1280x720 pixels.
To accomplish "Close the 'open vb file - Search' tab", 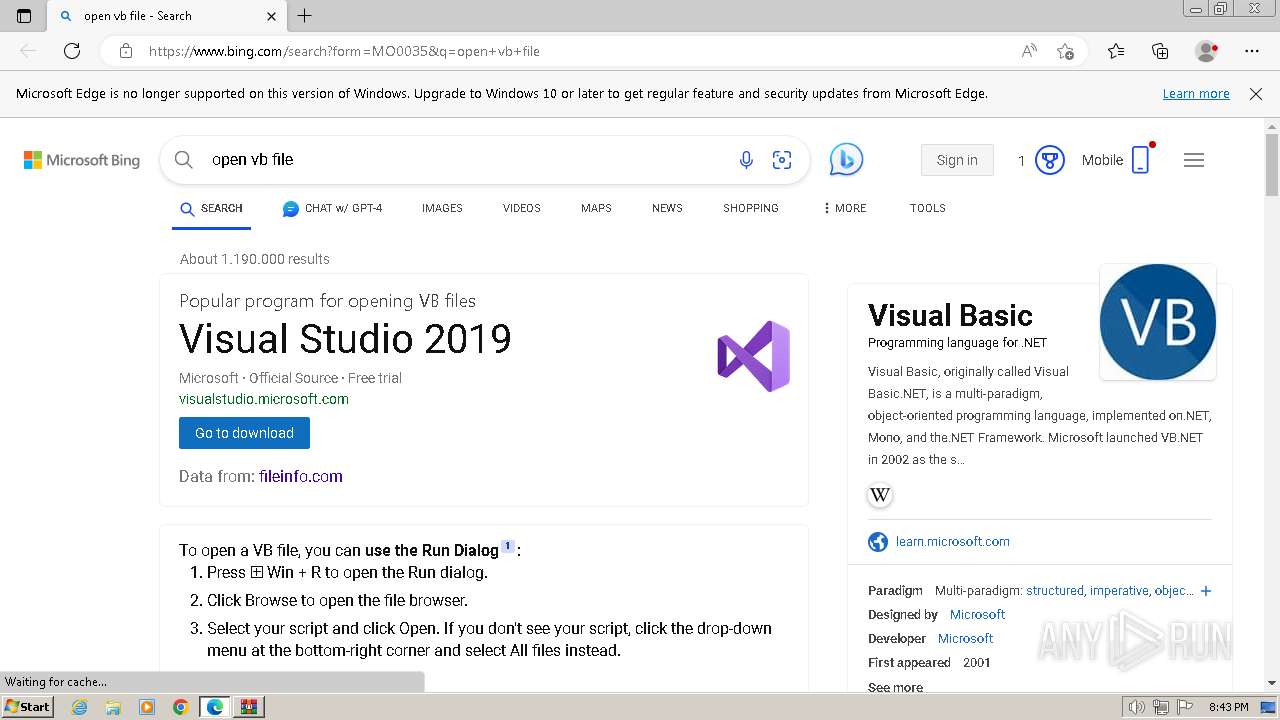I will 272,16.
